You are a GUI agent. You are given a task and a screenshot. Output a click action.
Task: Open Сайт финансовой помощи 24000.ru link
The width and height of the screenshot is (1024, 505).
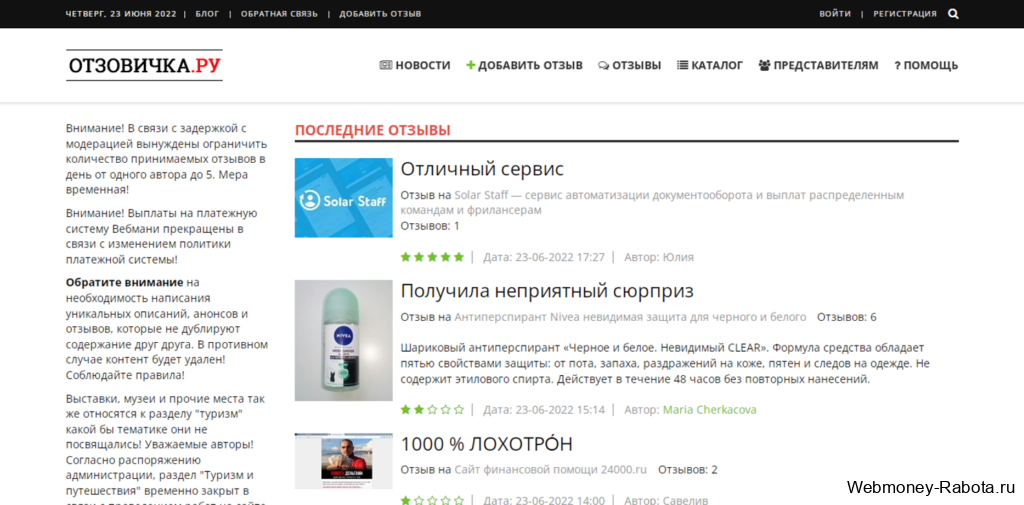[551, 469]
